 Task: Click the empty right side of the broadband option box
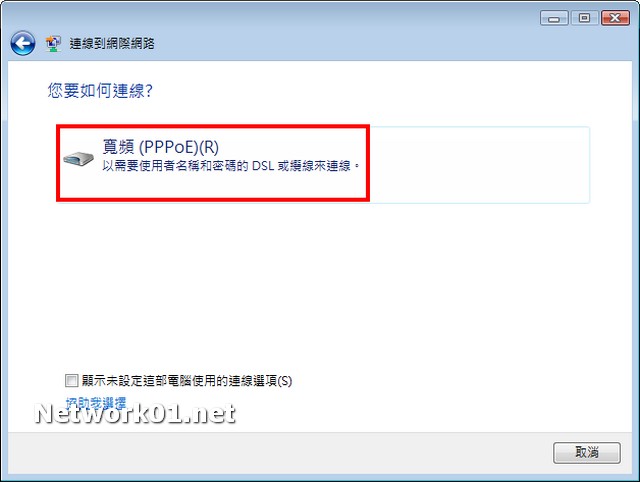480,164
